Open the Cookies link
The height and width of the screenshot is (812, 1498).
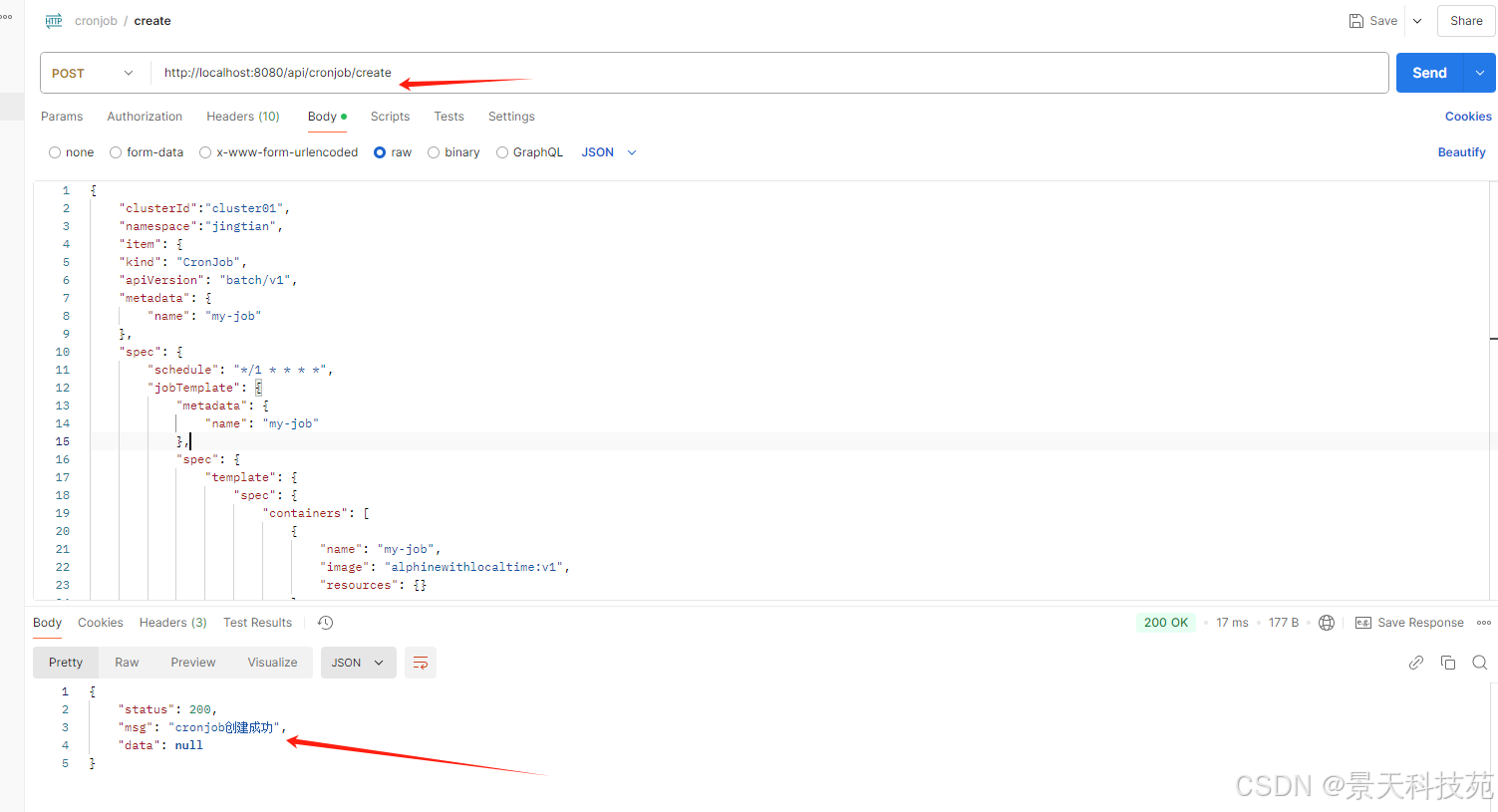[x=1468, y=117]
